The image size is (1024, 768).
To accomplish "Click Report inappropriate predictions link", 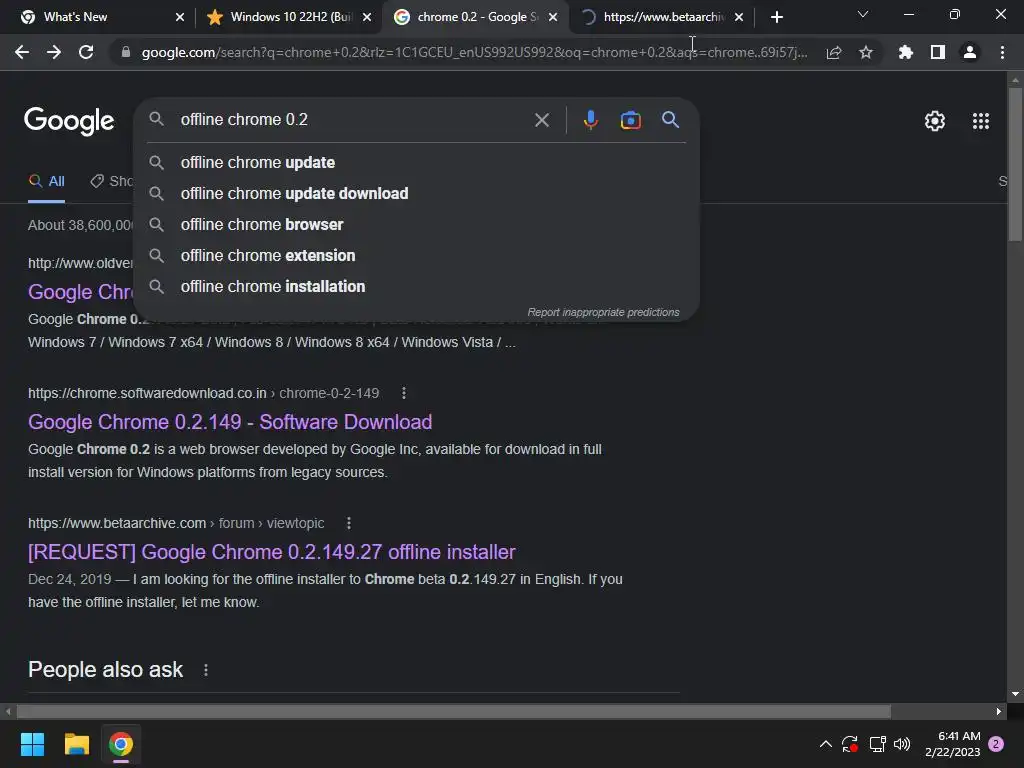I will pos(603,312).
